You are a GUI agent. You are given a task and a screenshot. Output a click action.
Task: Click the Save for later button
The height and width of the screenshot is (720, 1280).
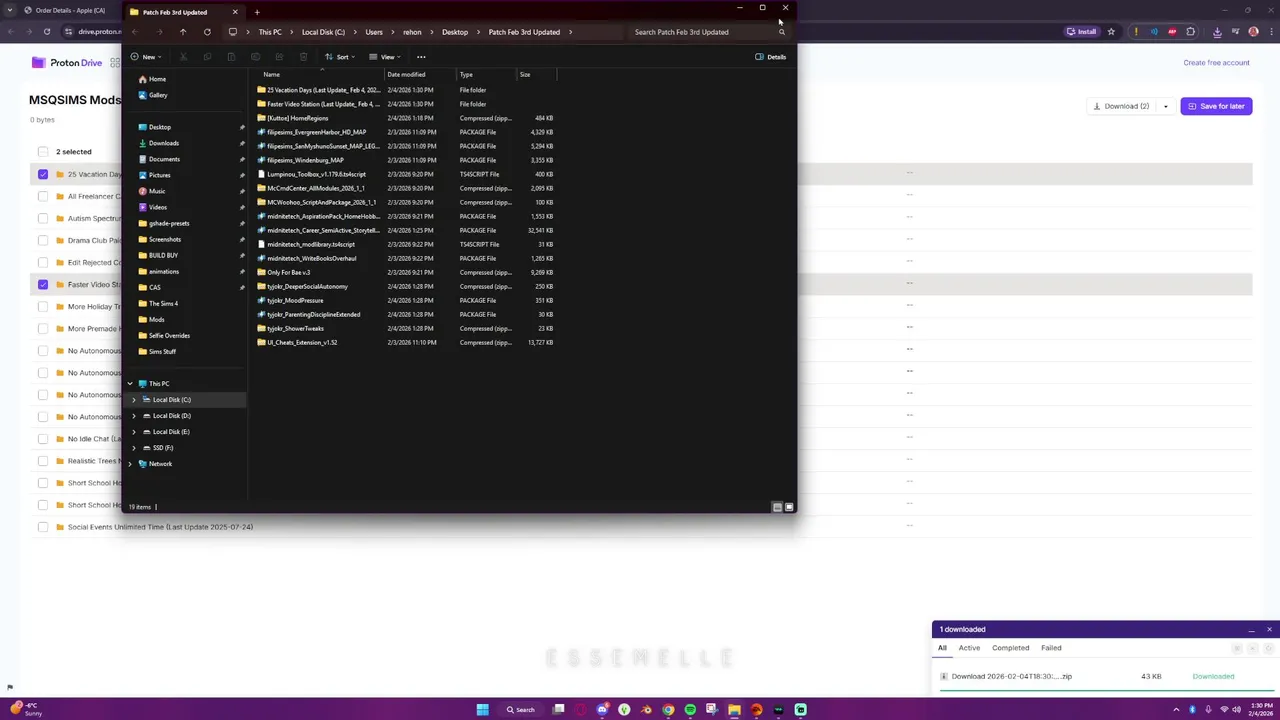pyautogui.click(x=1216, y=106)
